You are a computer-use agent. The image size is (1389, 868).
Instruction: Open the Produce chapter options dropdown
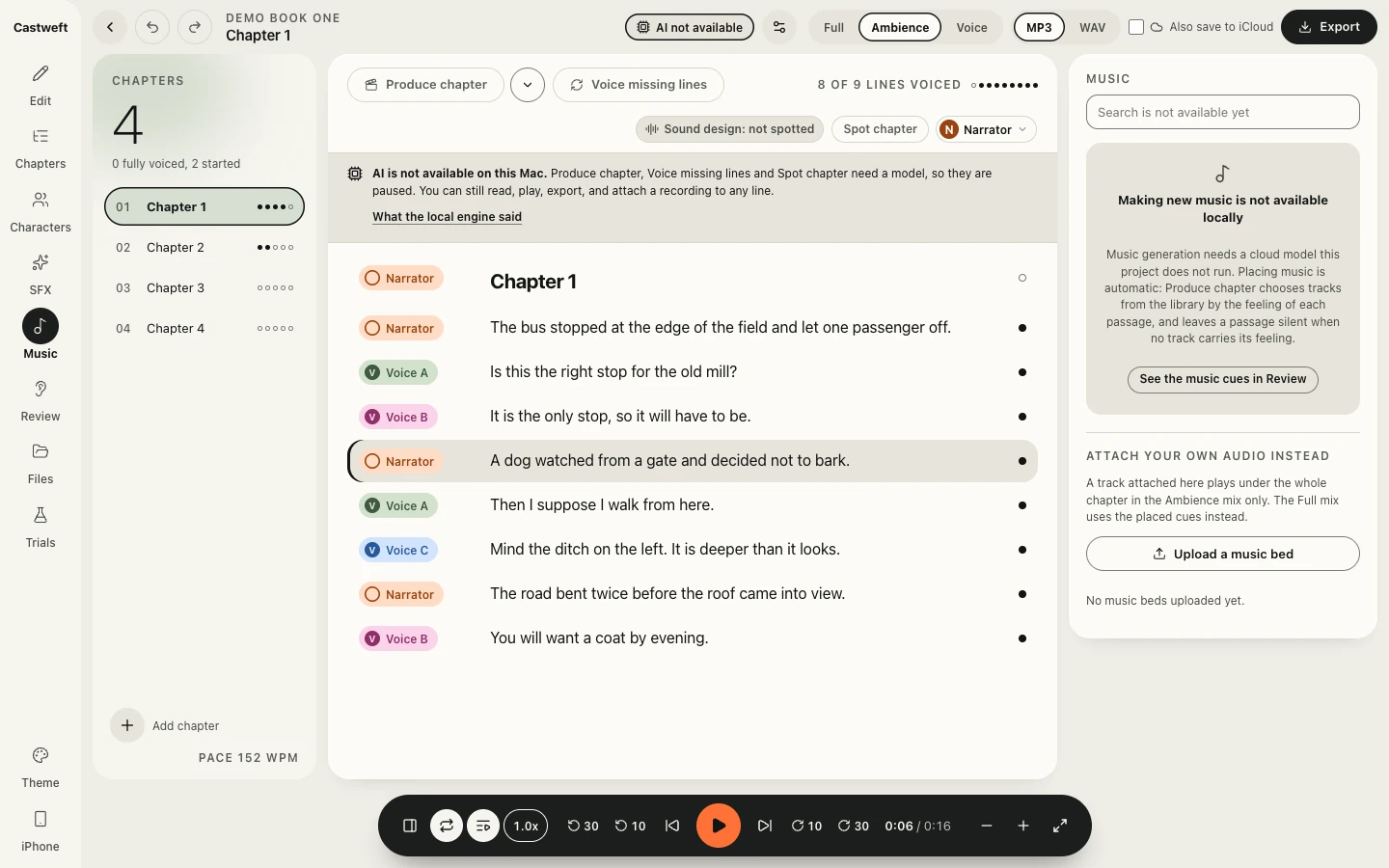pos(528,85)
